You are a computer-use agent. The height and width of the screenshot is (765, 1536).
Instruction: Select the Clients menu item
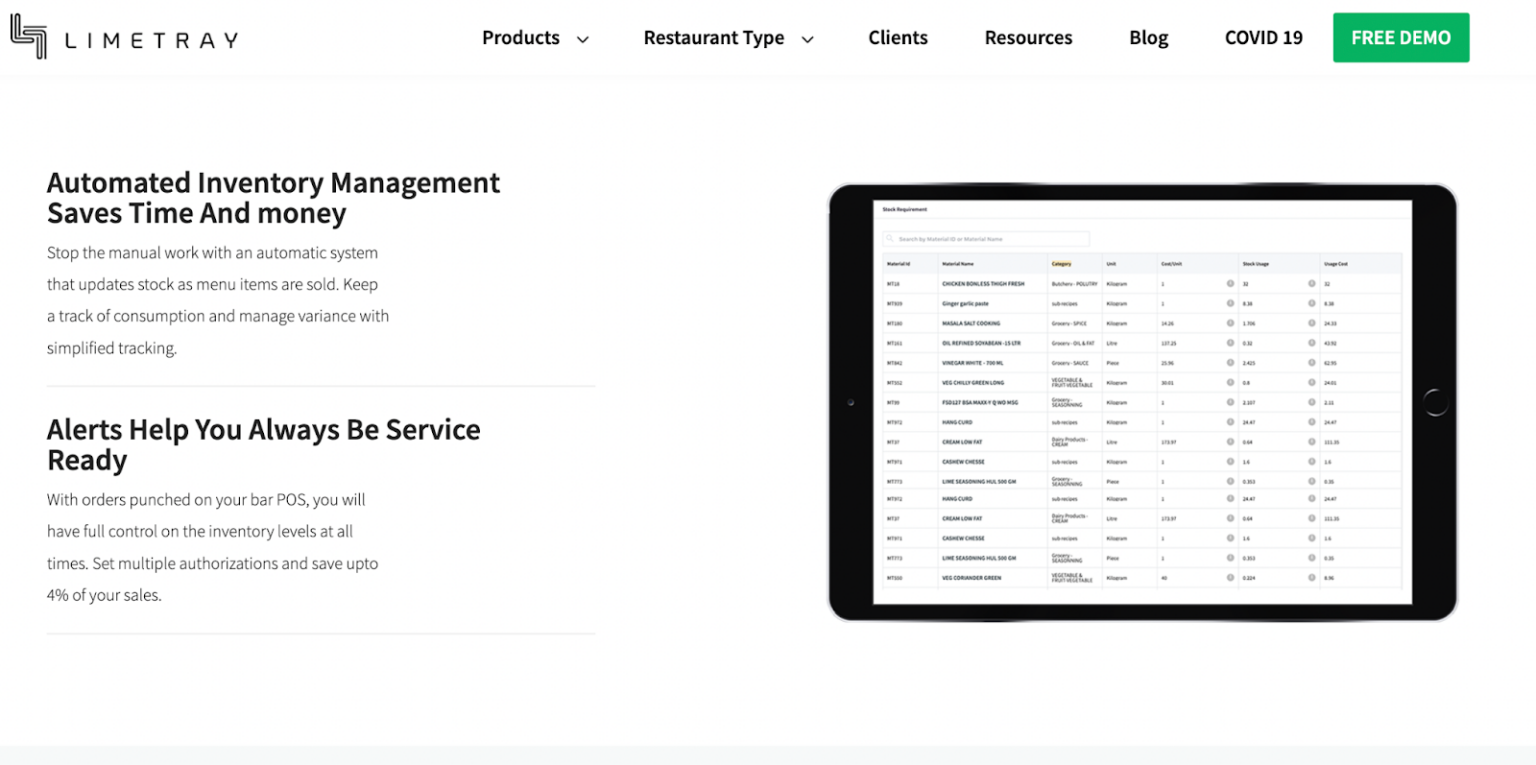click(897, 37)
